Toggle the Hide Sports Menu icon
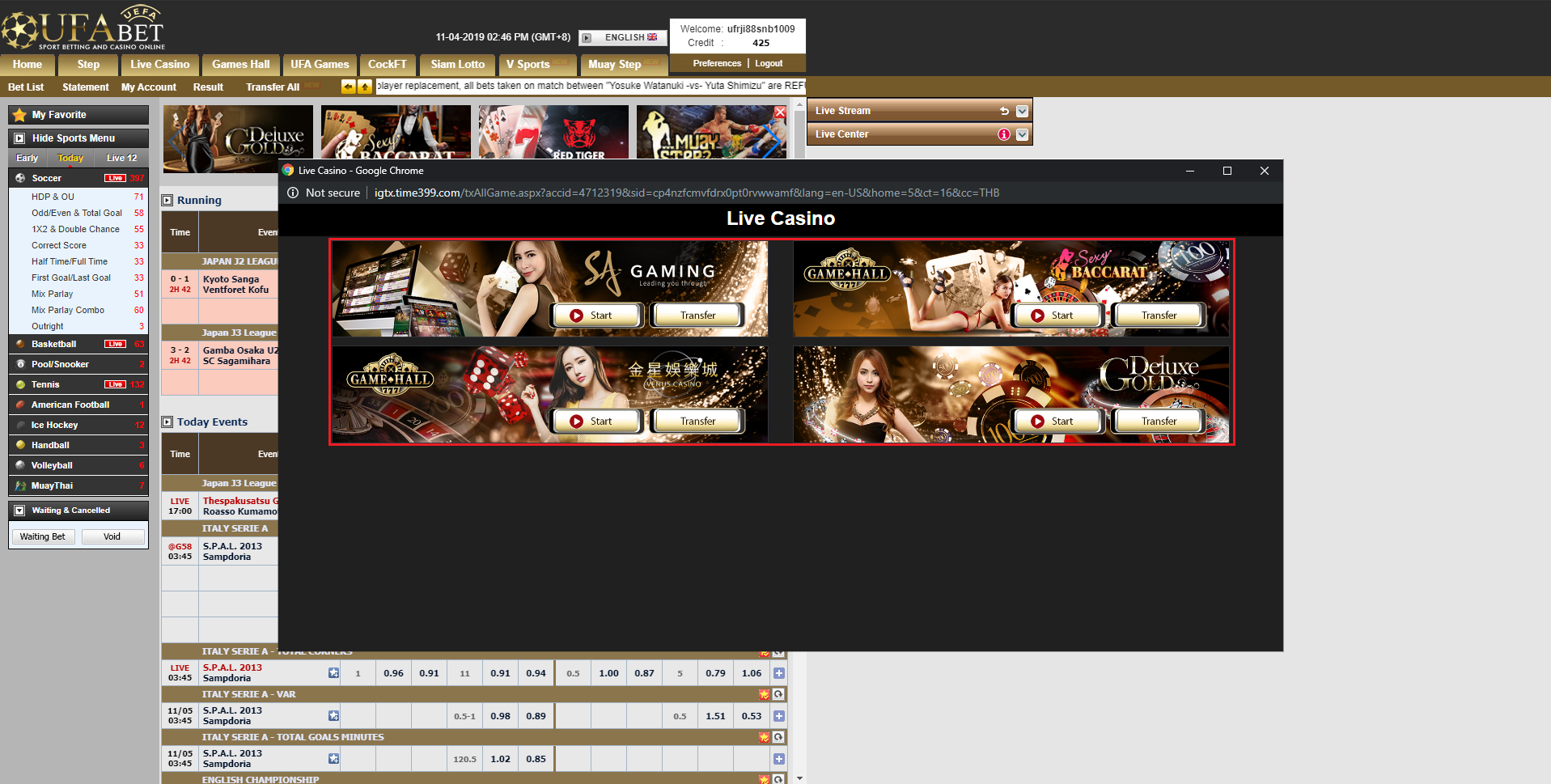The image size is (1551, 784). pyautogui.click(x=20, y=138)
